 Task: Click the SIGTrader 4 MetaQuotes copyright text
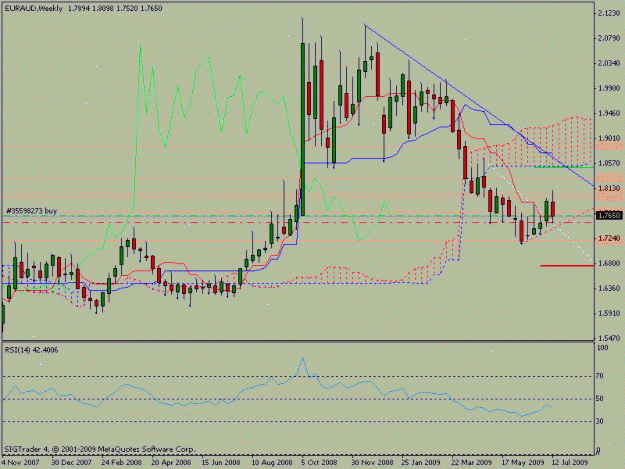click(100, 449)
